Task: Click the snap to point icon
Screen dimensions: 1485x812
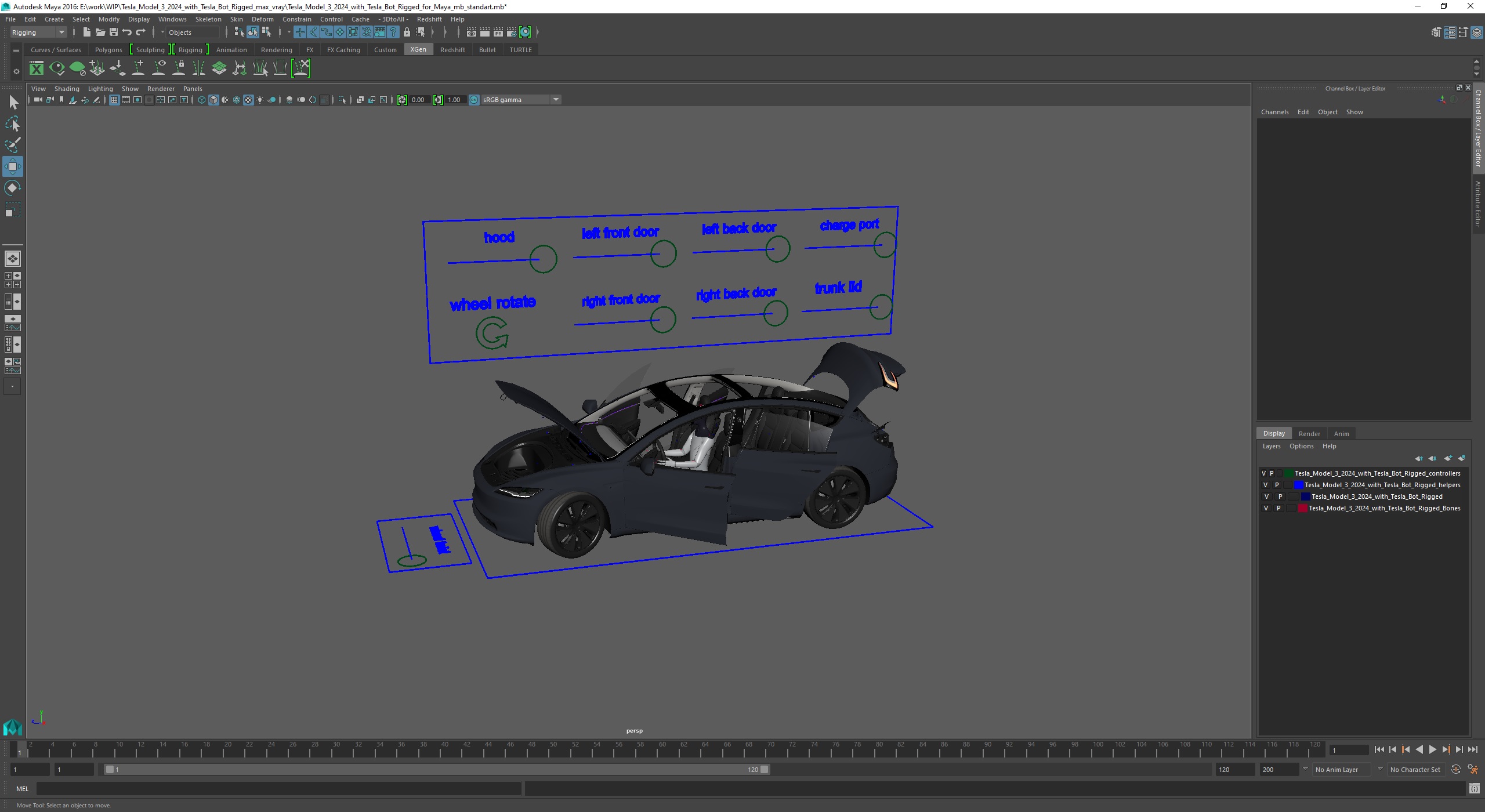Action: point(327,32)
